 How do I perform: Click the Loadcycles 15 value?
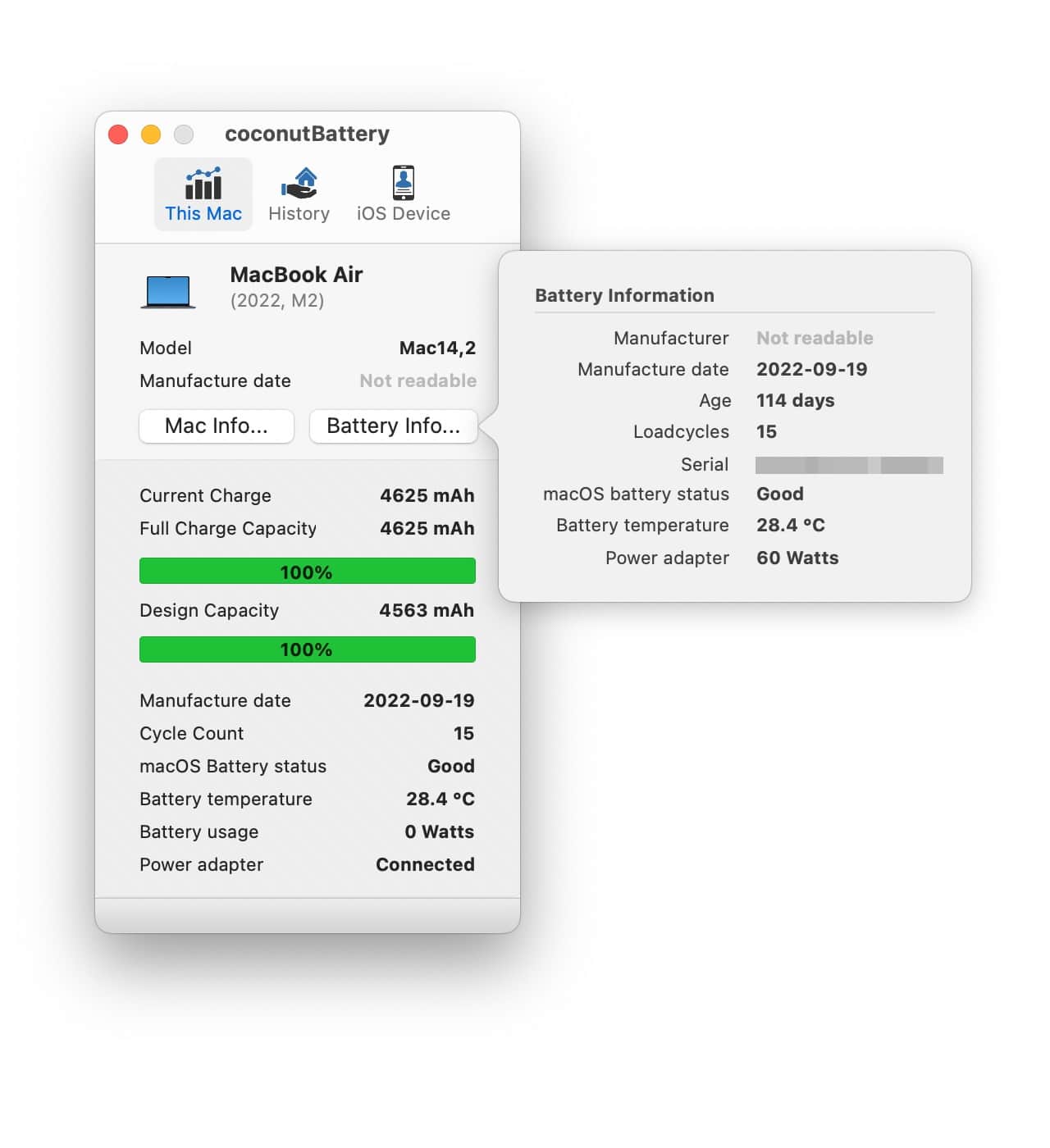click(x=766, y=431)
